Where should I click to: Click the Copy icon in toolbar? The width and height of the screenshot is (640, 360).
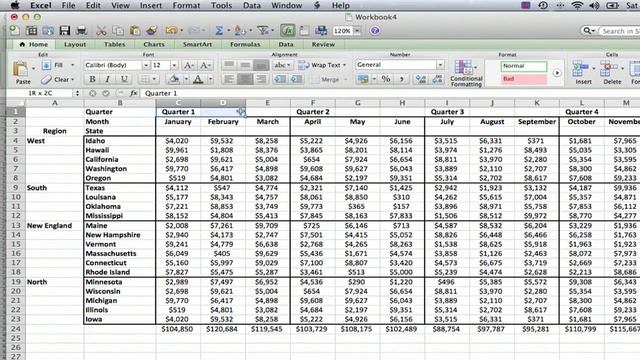(118, 31)
